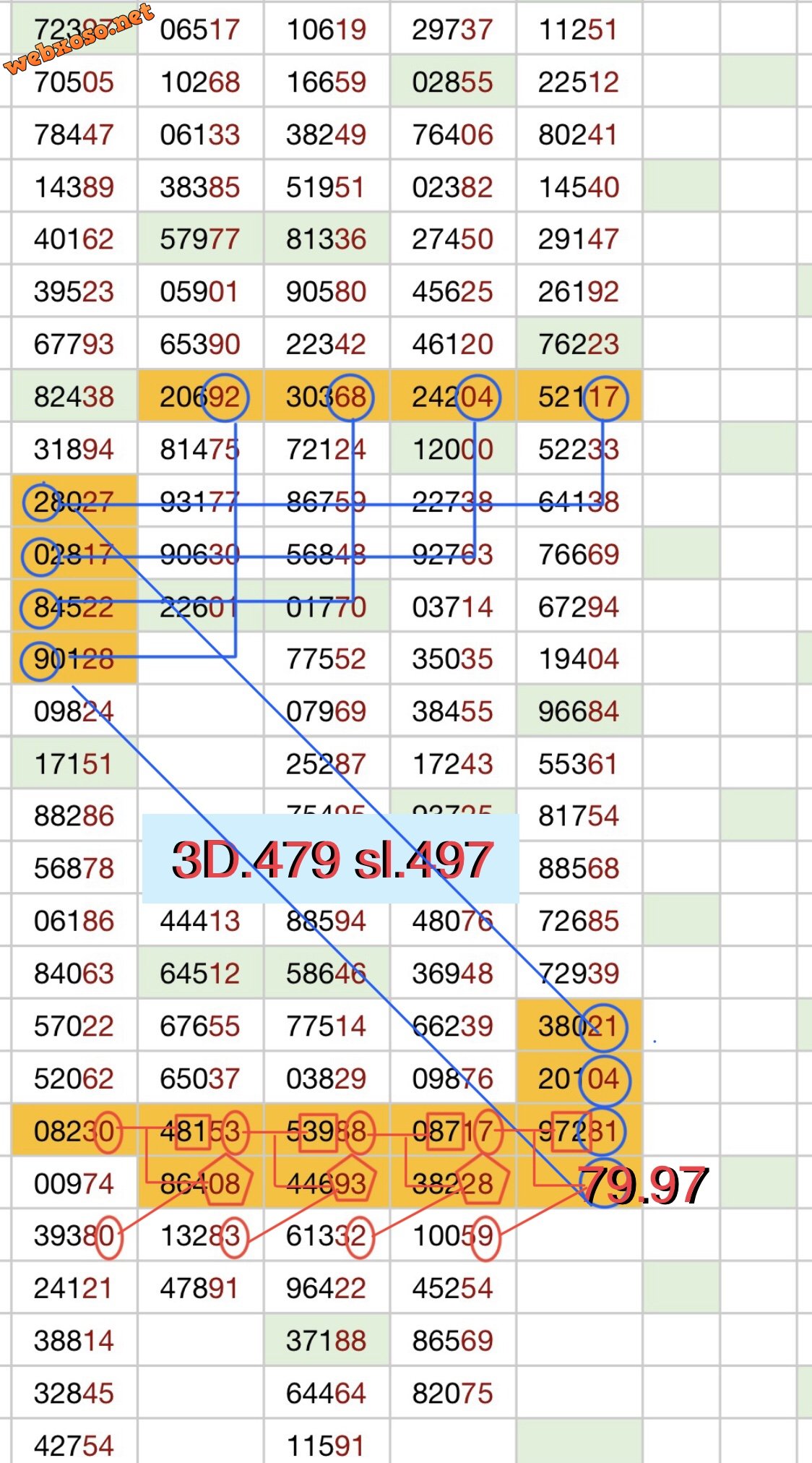Click cell 11251
The height and width of the screenshot is (1463, 812).
(579, 30)
